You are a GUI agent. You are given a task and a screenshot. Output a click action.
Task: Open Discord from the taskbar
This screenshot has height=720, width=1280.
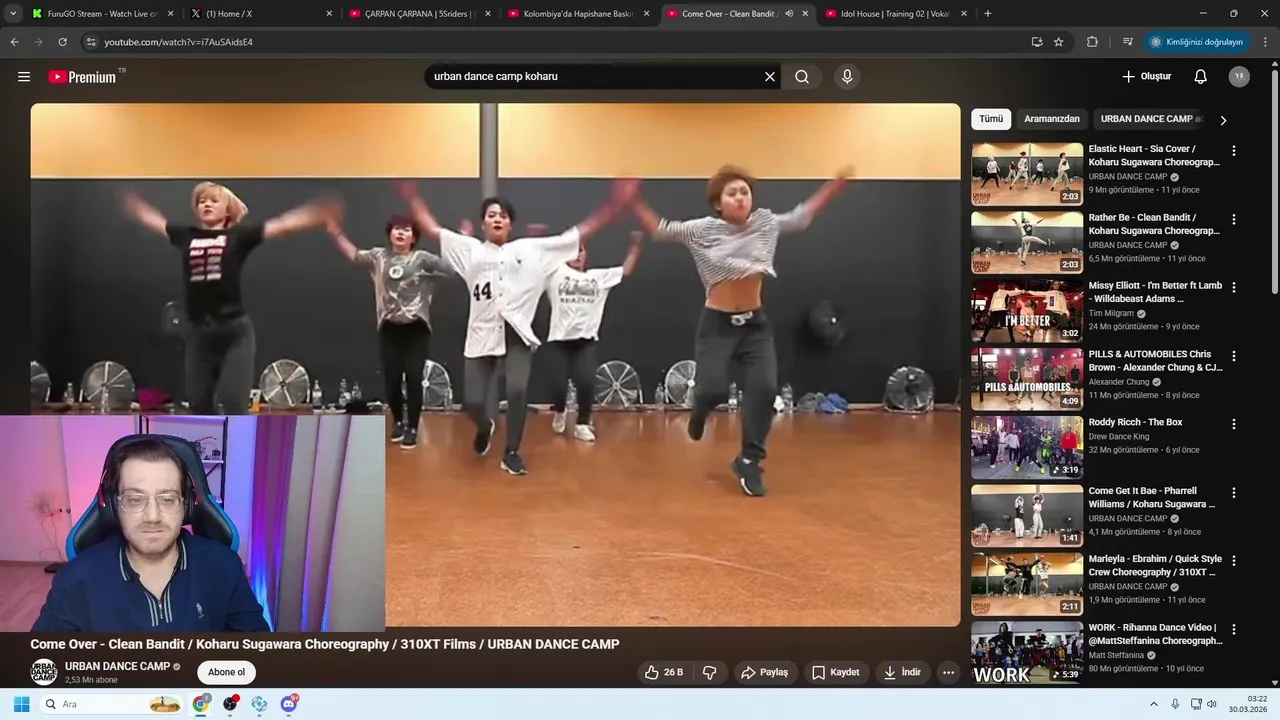click(x=289, y=704)
